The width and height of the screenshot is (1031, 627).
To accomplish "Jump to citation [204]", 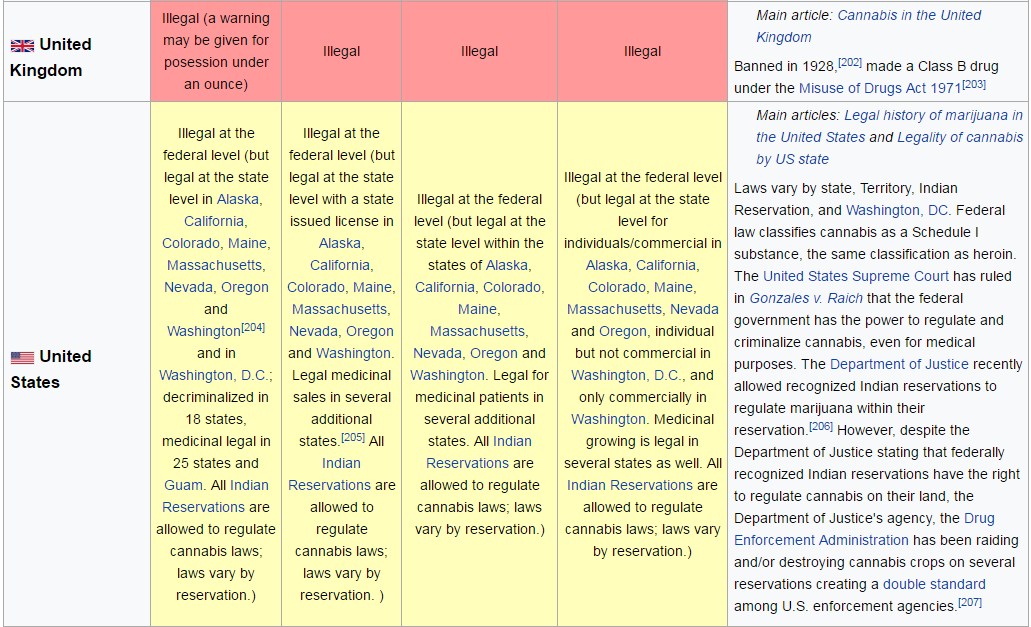I will tap(252, 327).
